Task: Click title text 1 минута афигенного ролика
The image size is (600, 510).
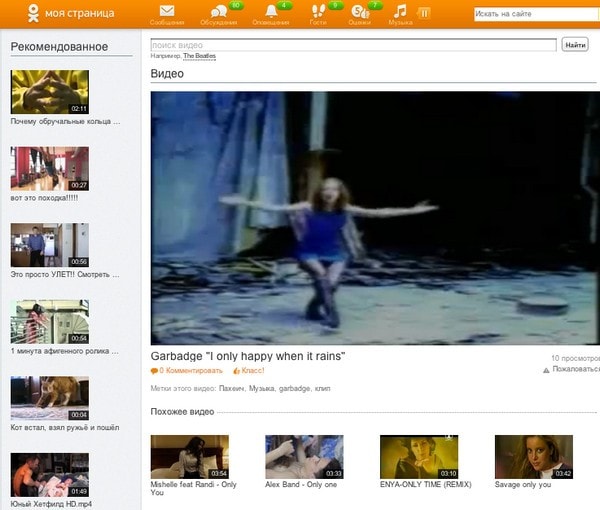Action: tap(64, 351)
